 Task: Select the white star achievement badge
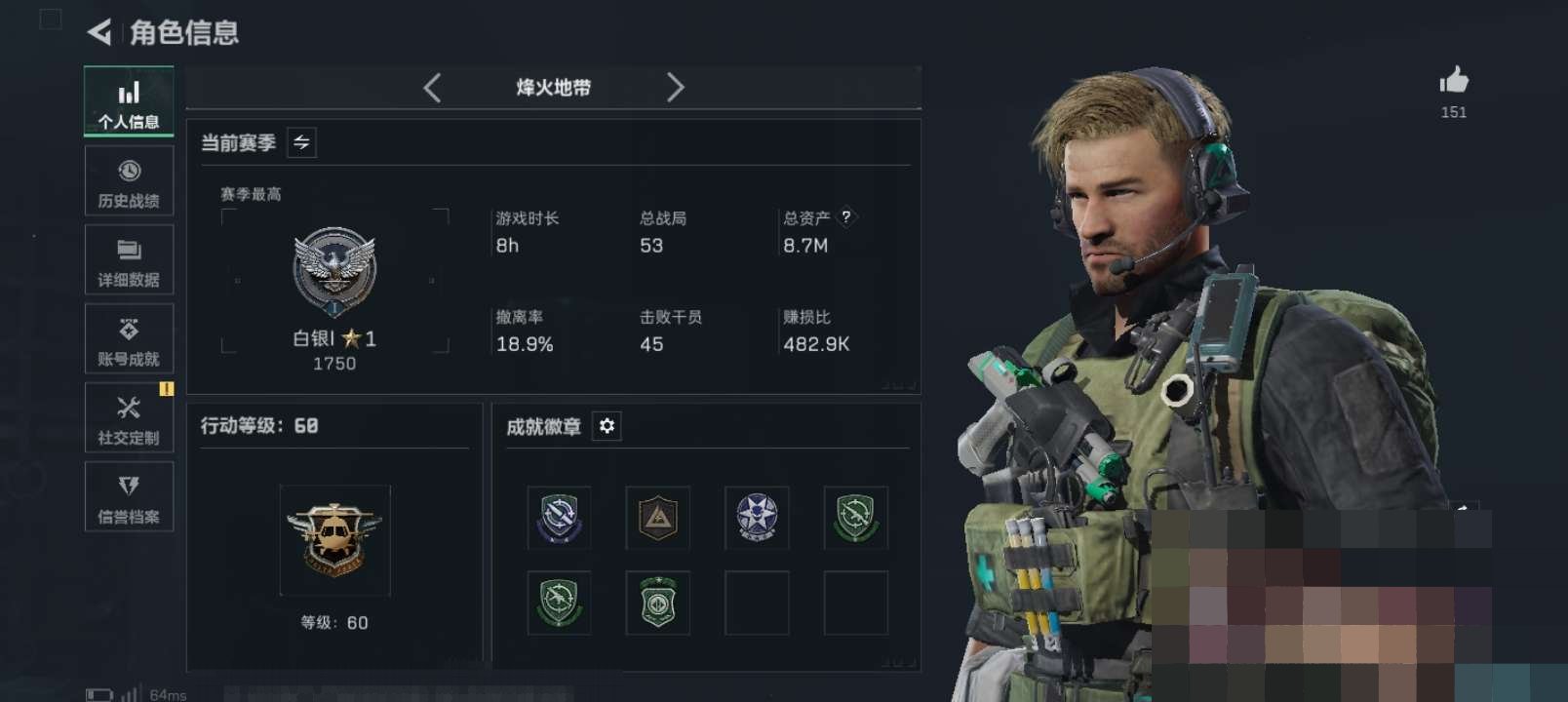click(x=757, y=518)
